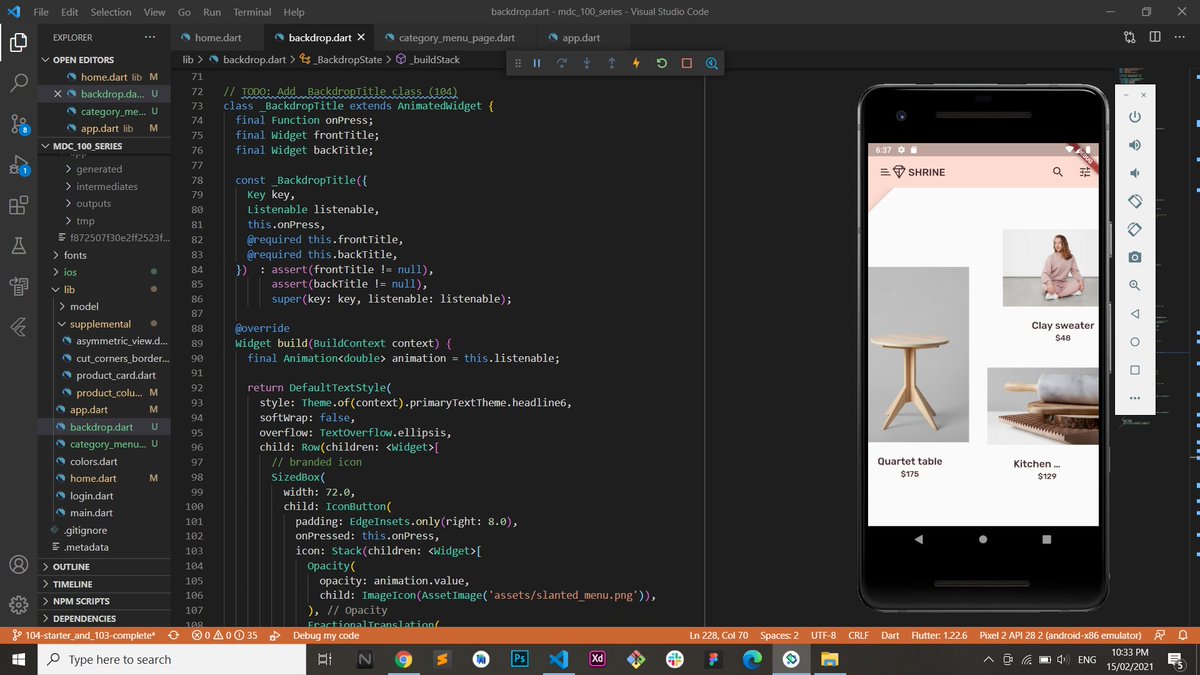Open the Extensions view

point(18,205)
